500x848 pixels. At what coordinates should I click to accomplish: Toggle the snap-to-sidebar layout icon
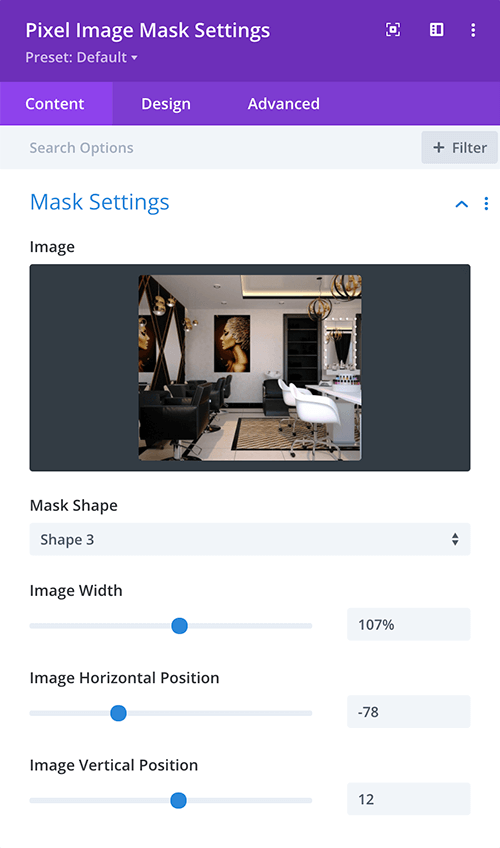pyautogui.click(x=437, y=30)
